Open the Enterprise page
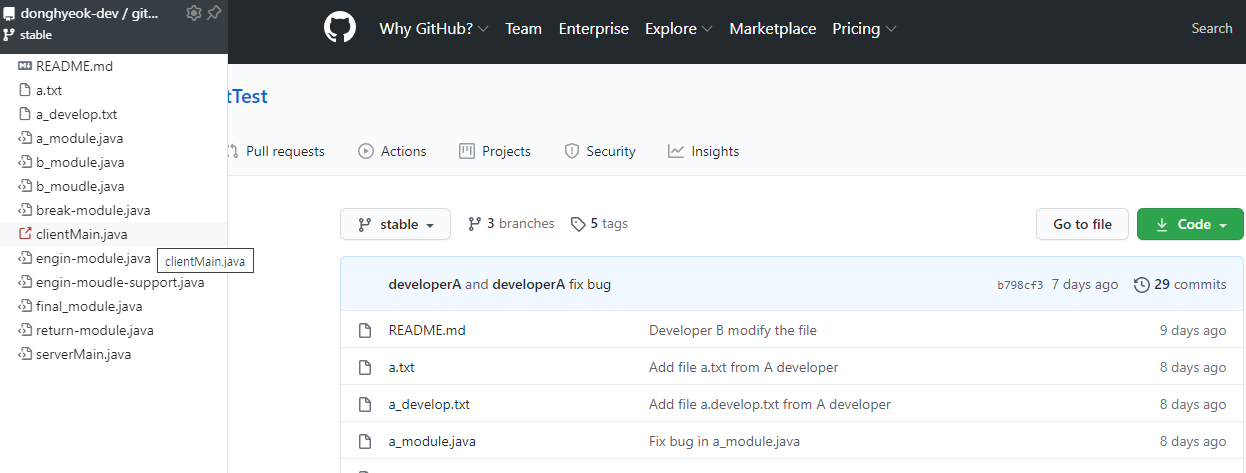Image resolution: width=1246 pixels, height=473 pixels. click(x=594, y=29)
